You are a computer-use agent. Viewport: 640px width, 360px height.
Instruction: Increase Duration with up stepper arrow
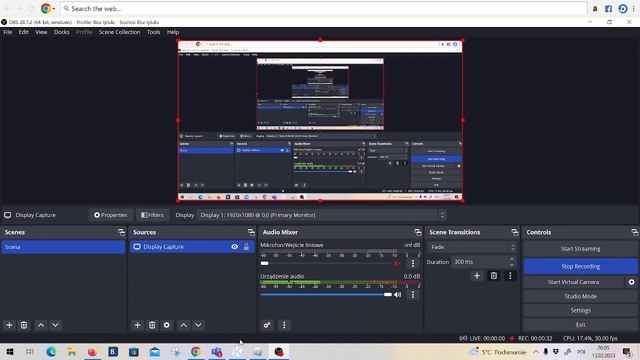tap(511, 259)
